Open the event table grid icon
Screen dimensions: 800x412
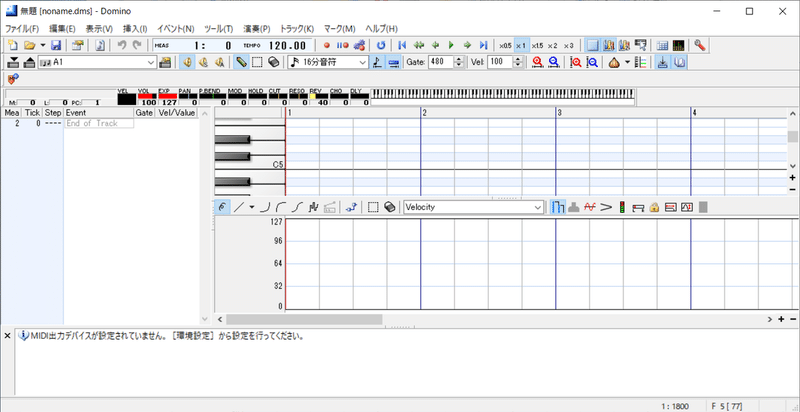coord(662,45)
